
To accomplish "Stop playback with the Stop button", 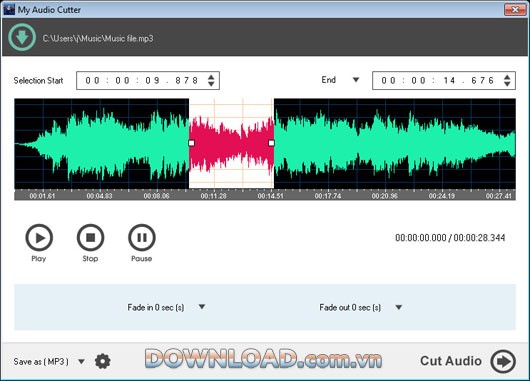I will click(x=90, y=238).
